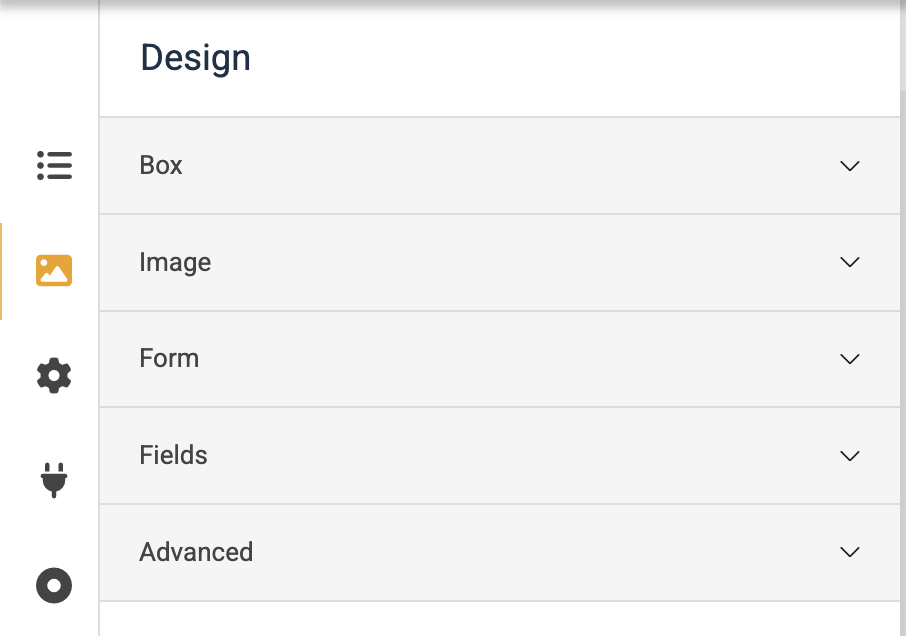Screen dimensions: 906x636
Task: Click the Box section label
Action: coord(161,165)
